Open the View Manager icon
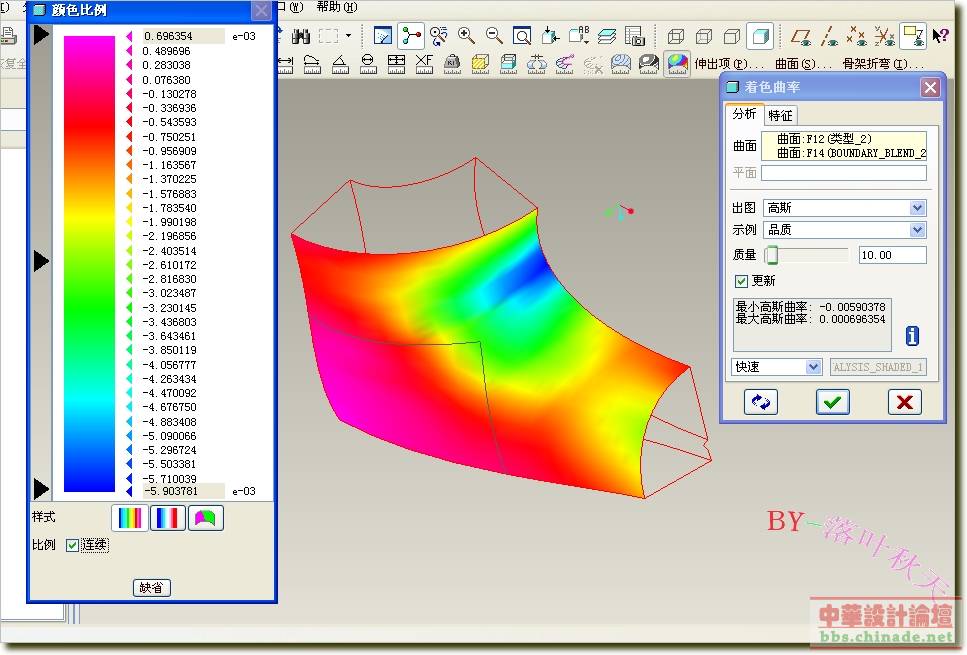Viewport: 967px width, 655px height. (x=635, y=36)
